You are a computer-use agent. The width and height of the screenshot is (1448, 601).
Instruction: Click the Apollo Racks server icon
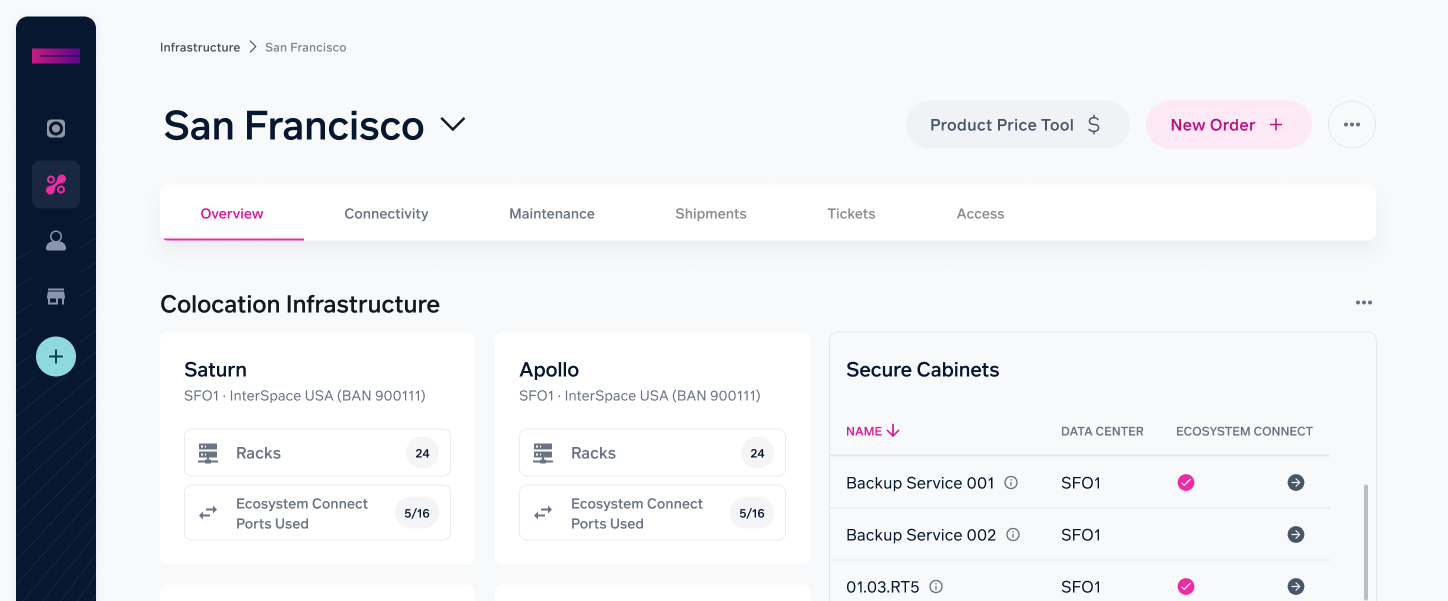point(543,453)
